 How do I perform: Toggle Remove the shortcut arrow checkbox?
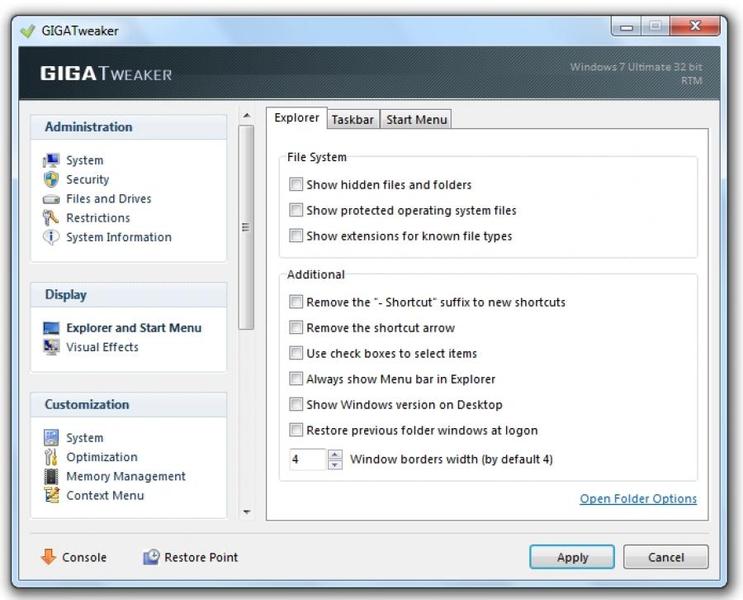[x=296, y=327]
